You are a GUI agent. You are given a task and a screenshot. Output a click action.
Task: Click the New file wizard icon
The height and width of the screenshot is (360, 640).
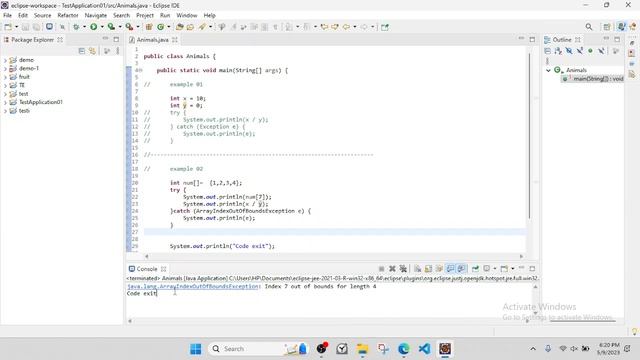coord(8,27)
